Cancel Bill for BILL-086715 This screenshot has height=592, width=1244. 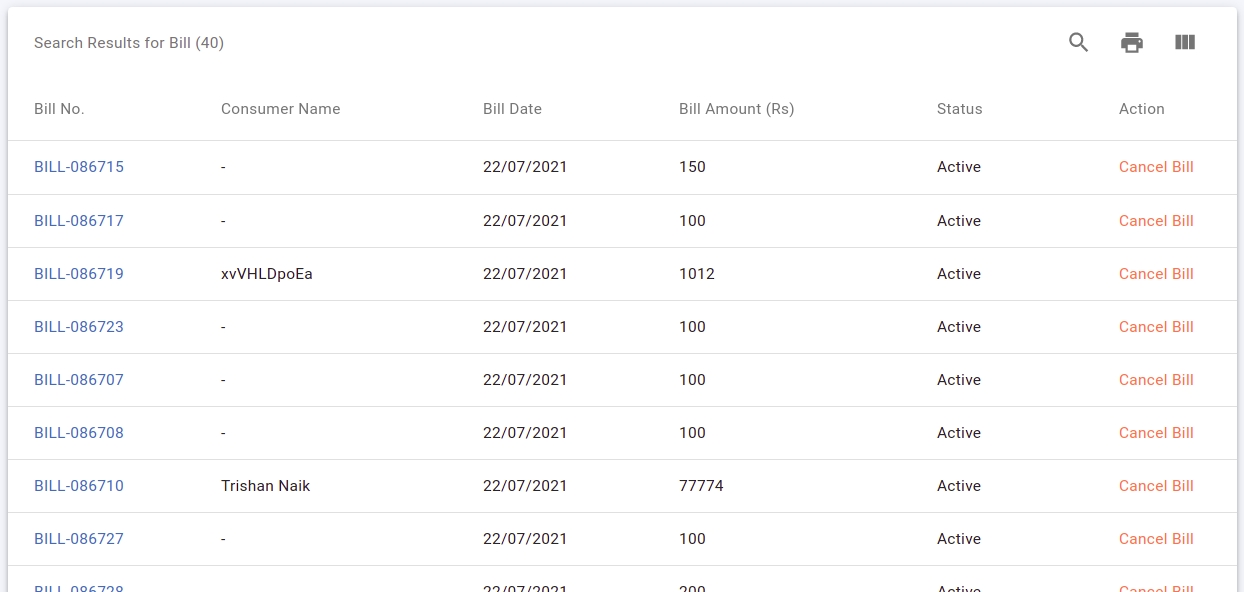pos(1156,167)
